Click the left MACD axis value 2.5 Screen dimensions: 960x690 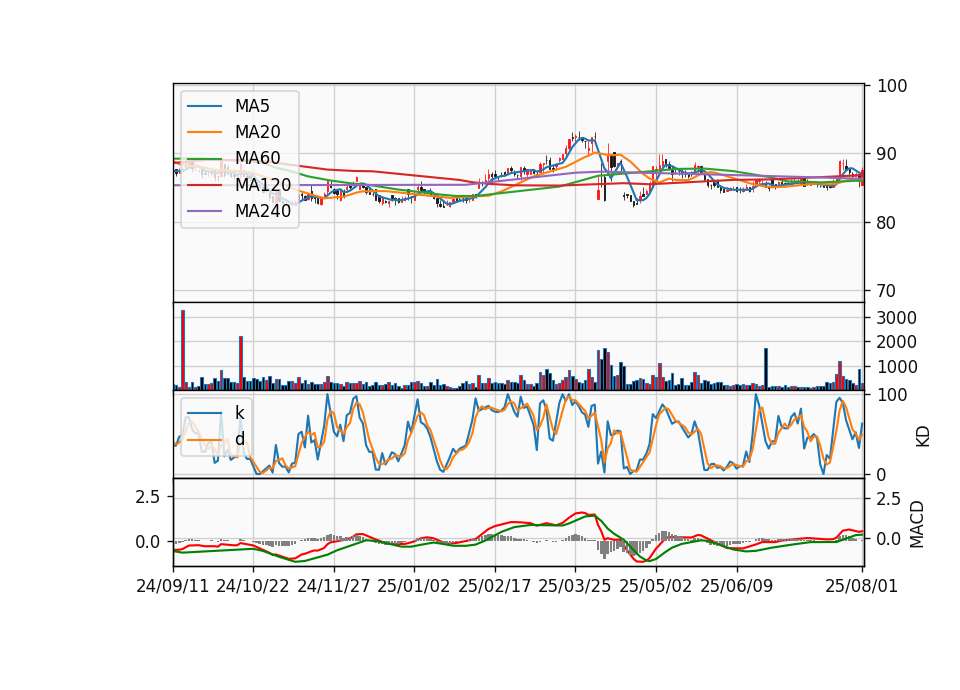click(x=147, y=497)
